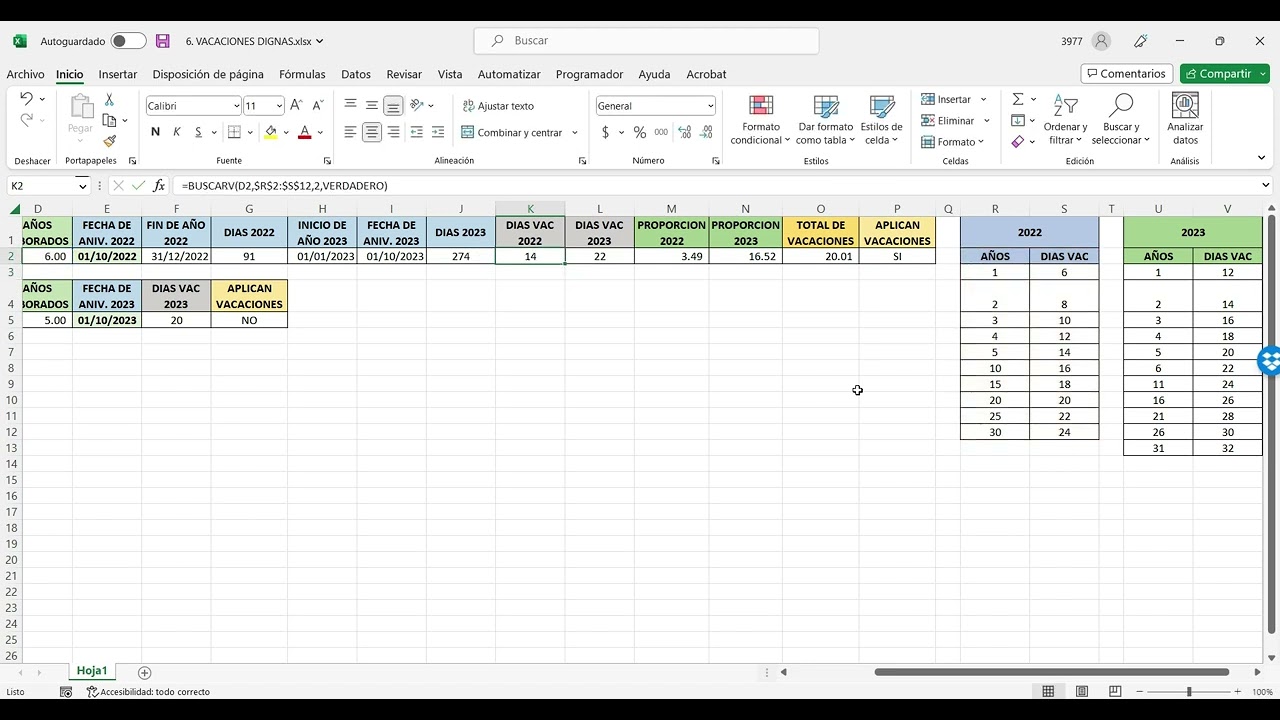
Task: Toggle align right
Action: (393, 132)
